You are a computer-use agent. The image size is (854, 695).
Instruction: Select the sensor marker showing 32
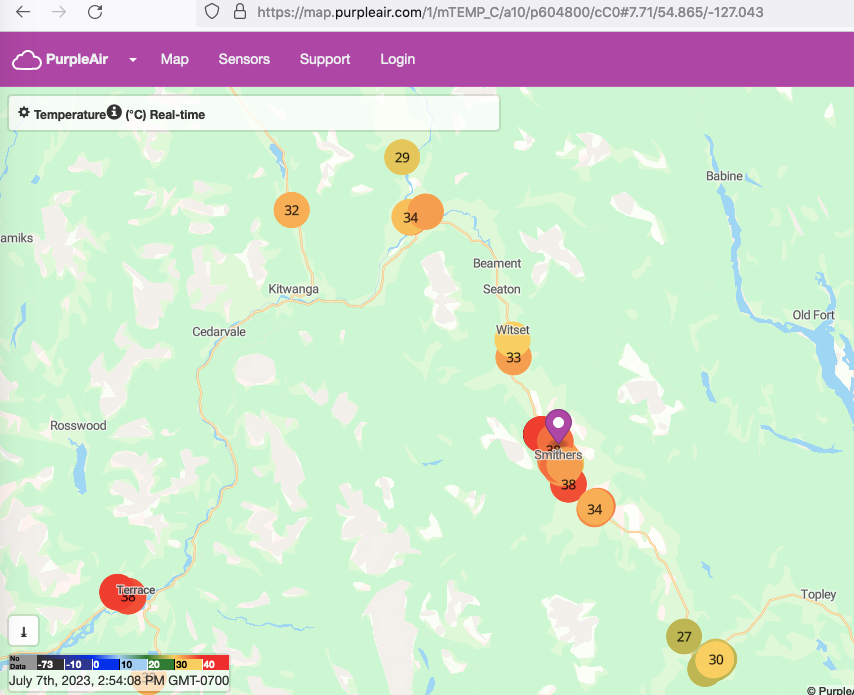click(x=292, y=210)
